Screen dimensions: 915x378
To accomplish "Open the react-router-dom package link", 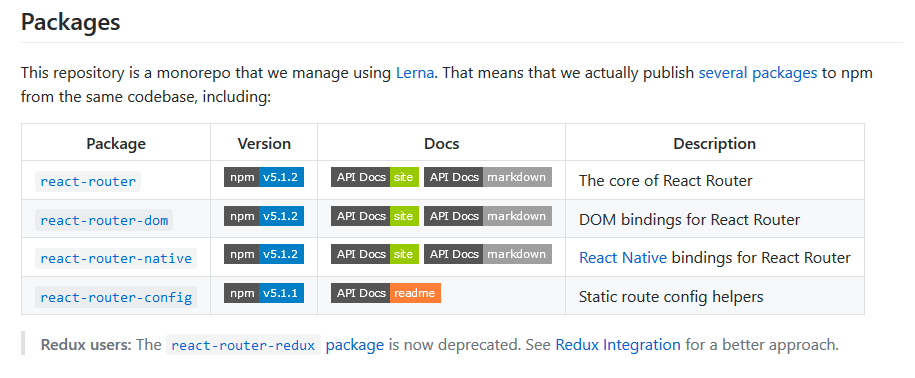I will pyautogui.click(x=104, y=220).
